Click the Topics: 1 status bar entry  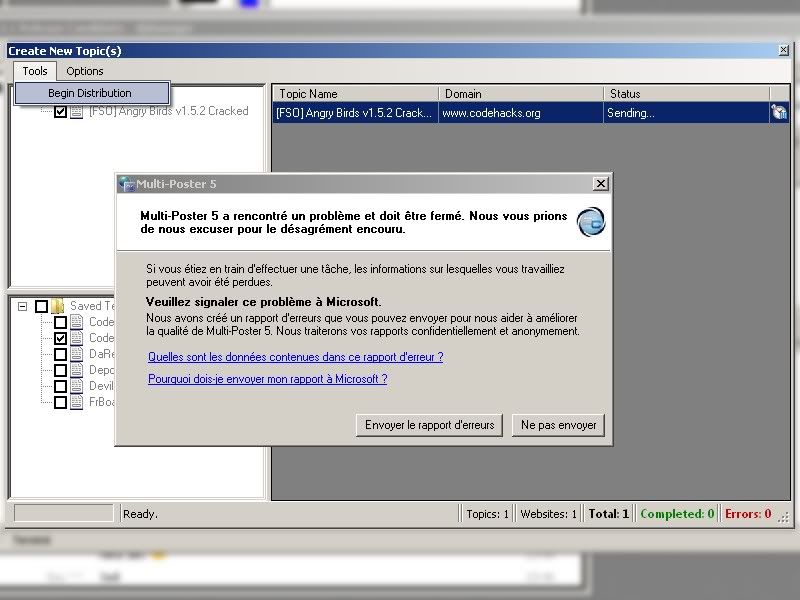(x=487, y=514)
